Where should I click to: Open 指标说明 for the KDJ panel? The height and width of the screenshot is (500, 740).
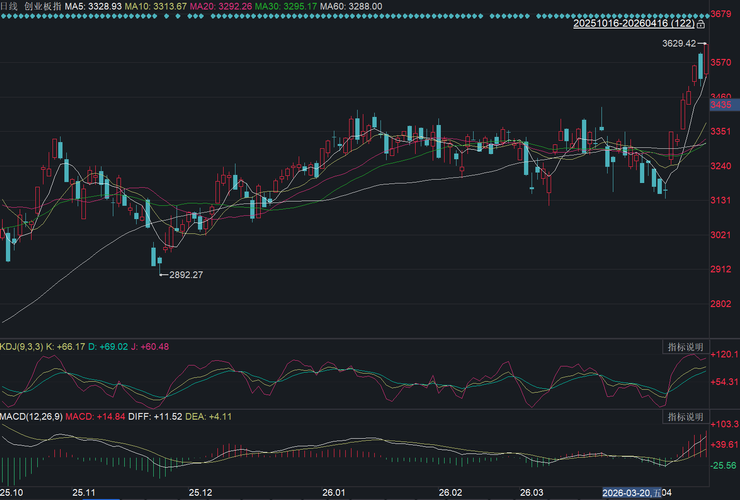tap(685, 346)
